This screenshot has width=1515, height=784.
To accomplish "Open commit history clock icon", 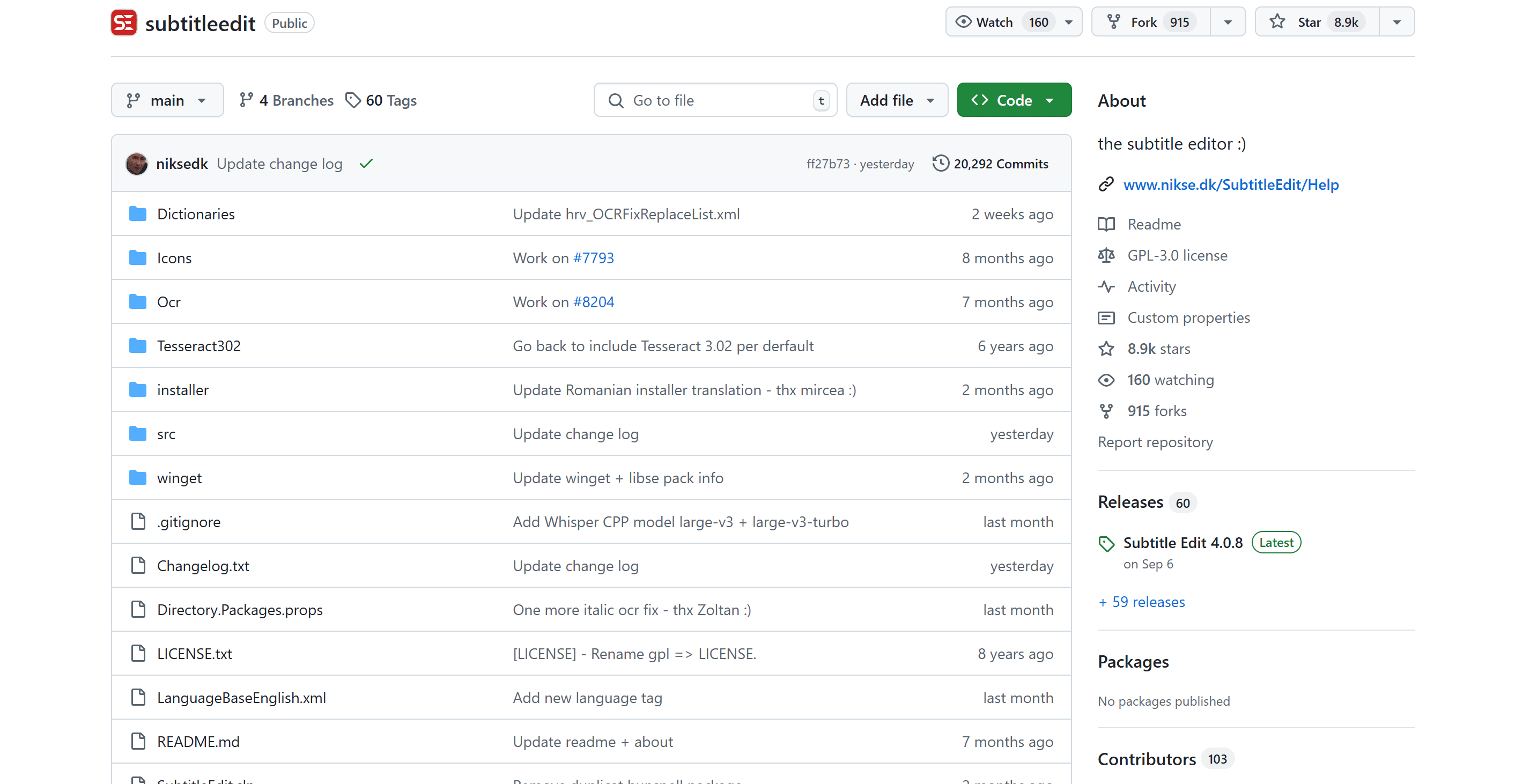I will tap(941, 163).
